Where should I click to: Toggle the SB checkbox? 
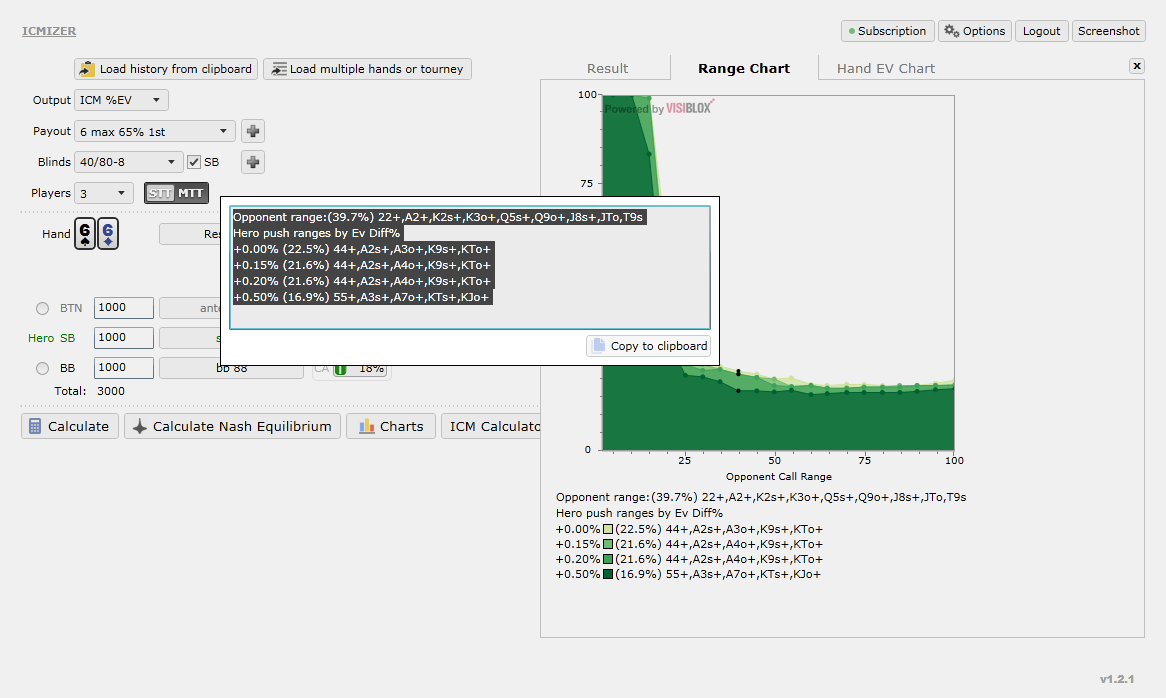pyautogui.click(x=194, y=162)
